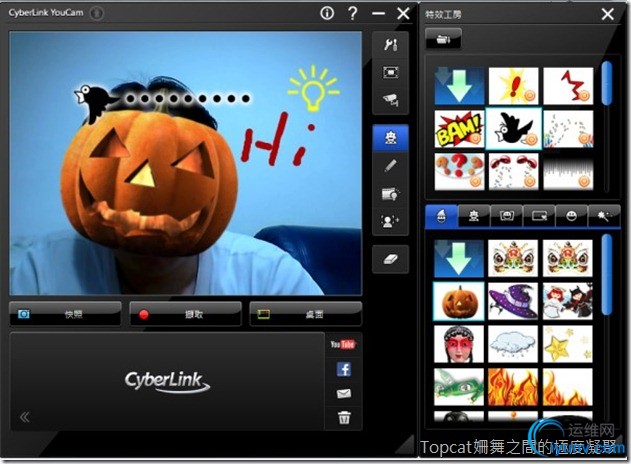Click the folder camera button in effects panel

coord(443,39)
